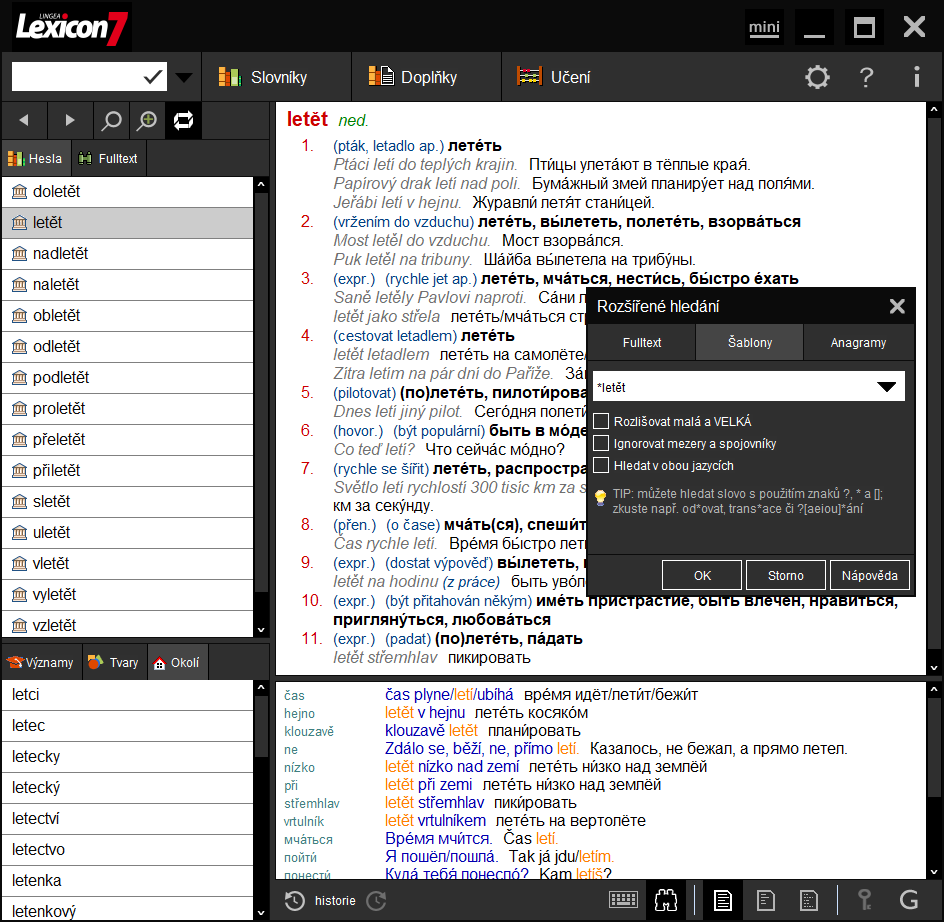Switch to the Tvary tab
The width and height of the screenshot is (944, 922).
click(x=114, y=662)
